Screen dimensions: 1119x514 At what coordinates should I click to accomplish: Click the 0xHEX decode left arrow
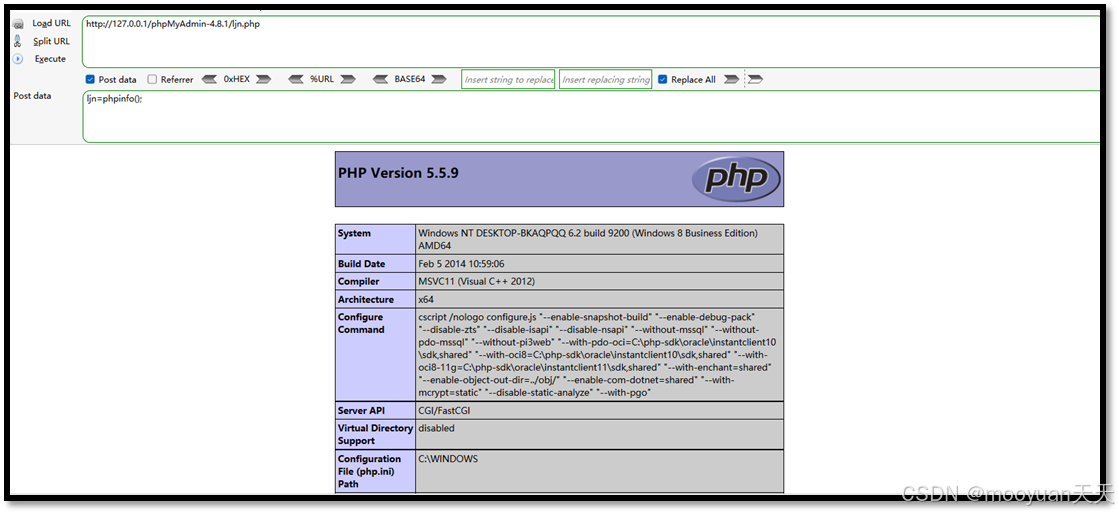tap(209, 79)
